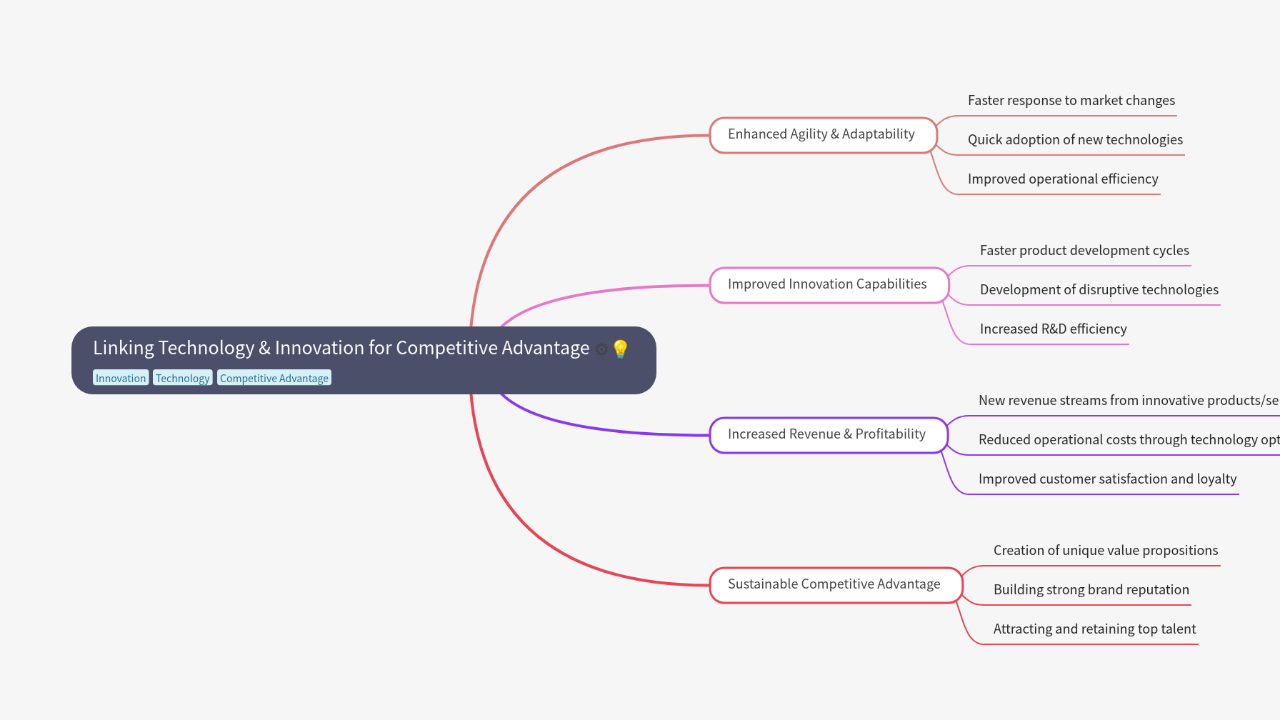Click 'Attracting and retaining top talent'
The image size is (1280, 720).
pos(1094,628)
